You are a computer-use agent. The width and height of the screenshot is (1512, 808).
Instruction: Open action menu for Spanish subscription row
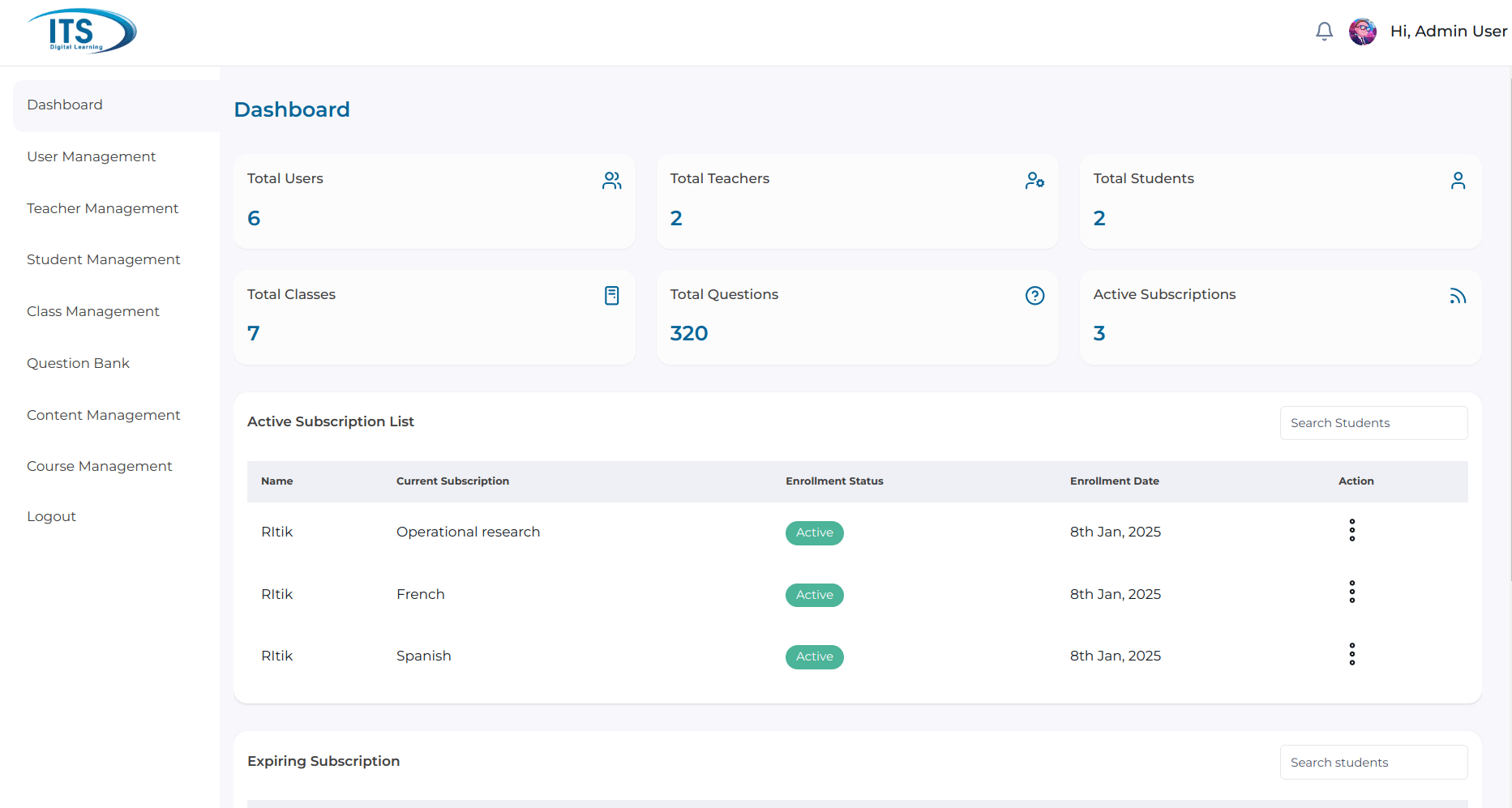(x=1351, y=654)
